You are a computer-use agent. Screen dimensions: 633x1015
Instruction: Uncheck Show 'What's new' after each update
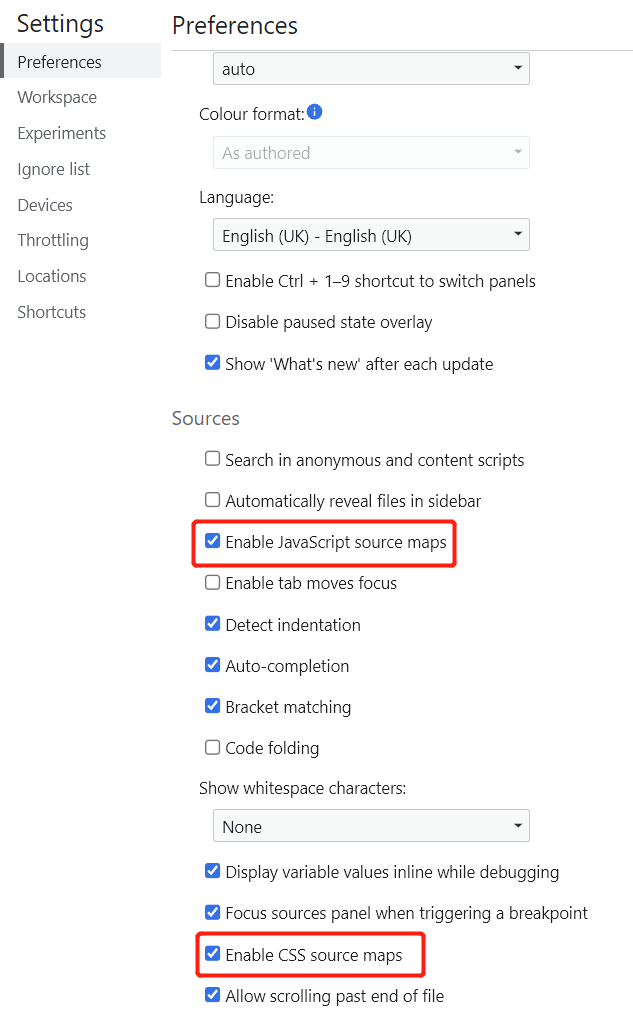tap(212, 362)
